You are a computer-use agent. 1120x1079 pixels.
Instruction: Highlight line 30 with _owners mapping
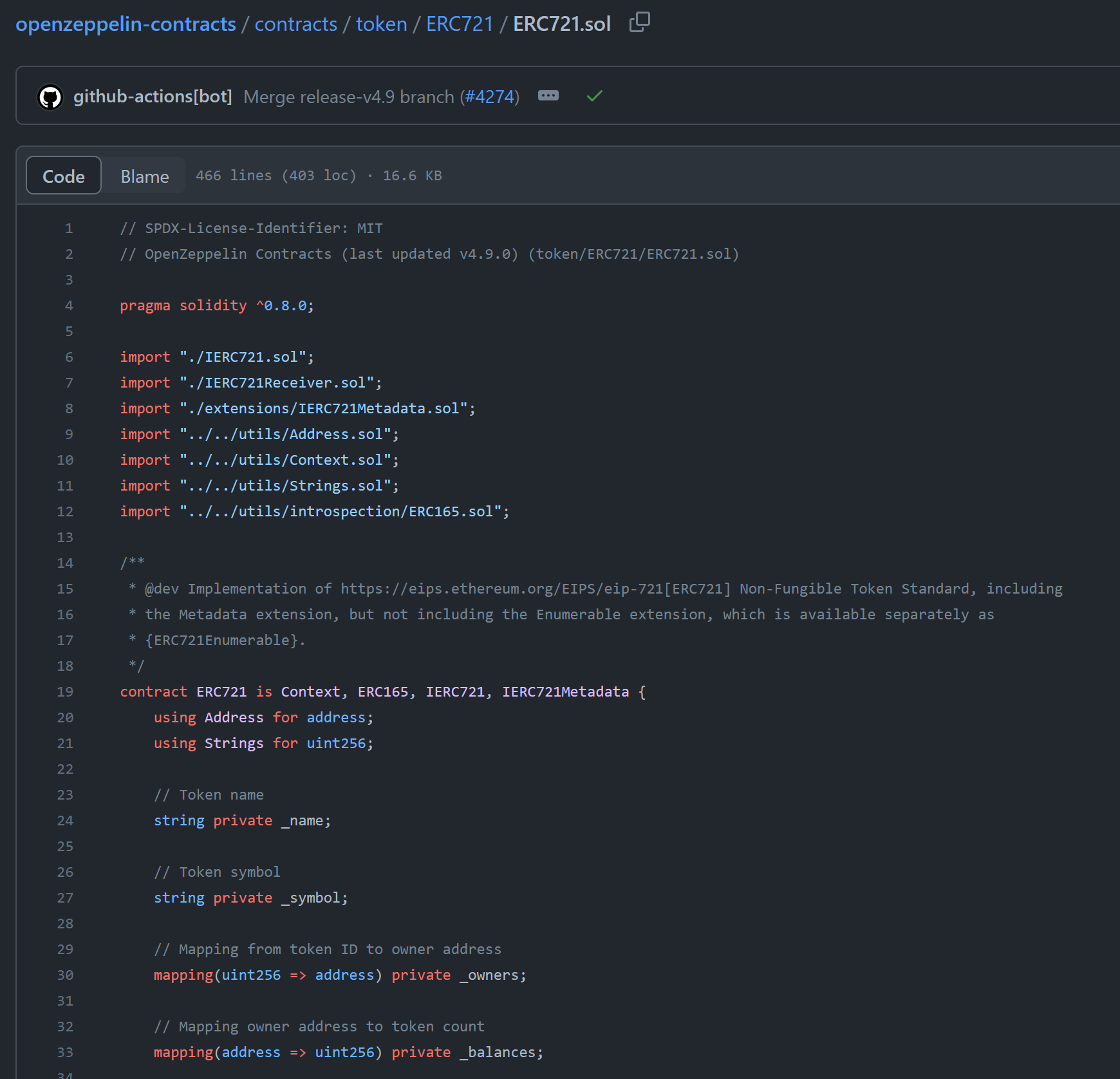coord(65,975)
